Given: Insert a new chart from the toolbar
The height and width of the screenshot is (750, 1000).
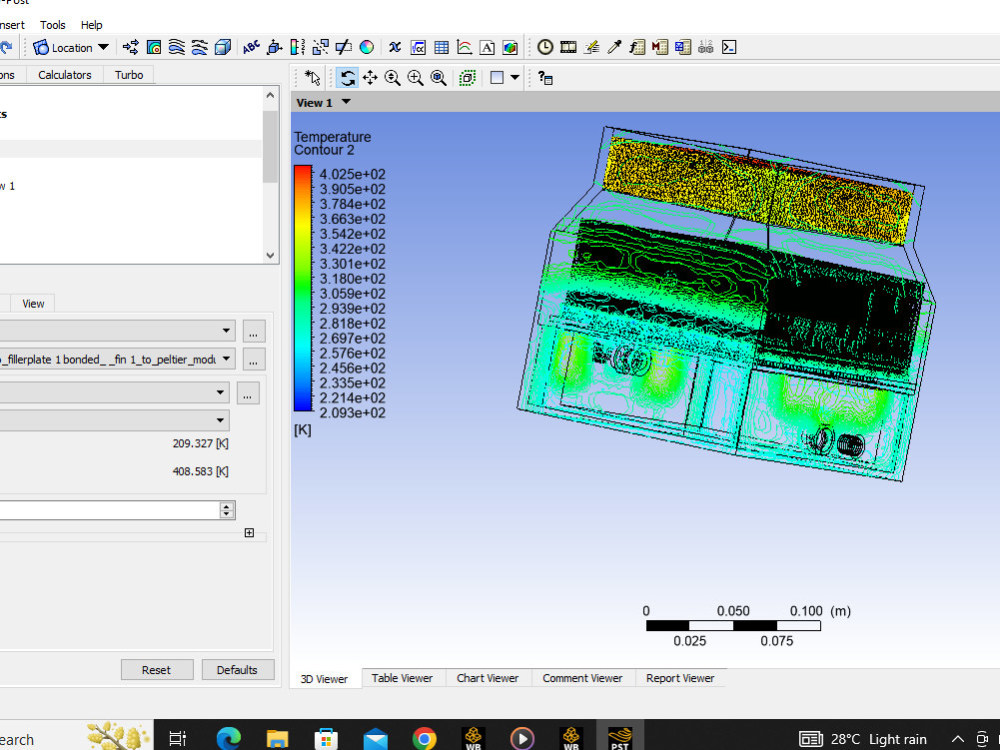Looking at the screenshot, I should click(464, 46).
